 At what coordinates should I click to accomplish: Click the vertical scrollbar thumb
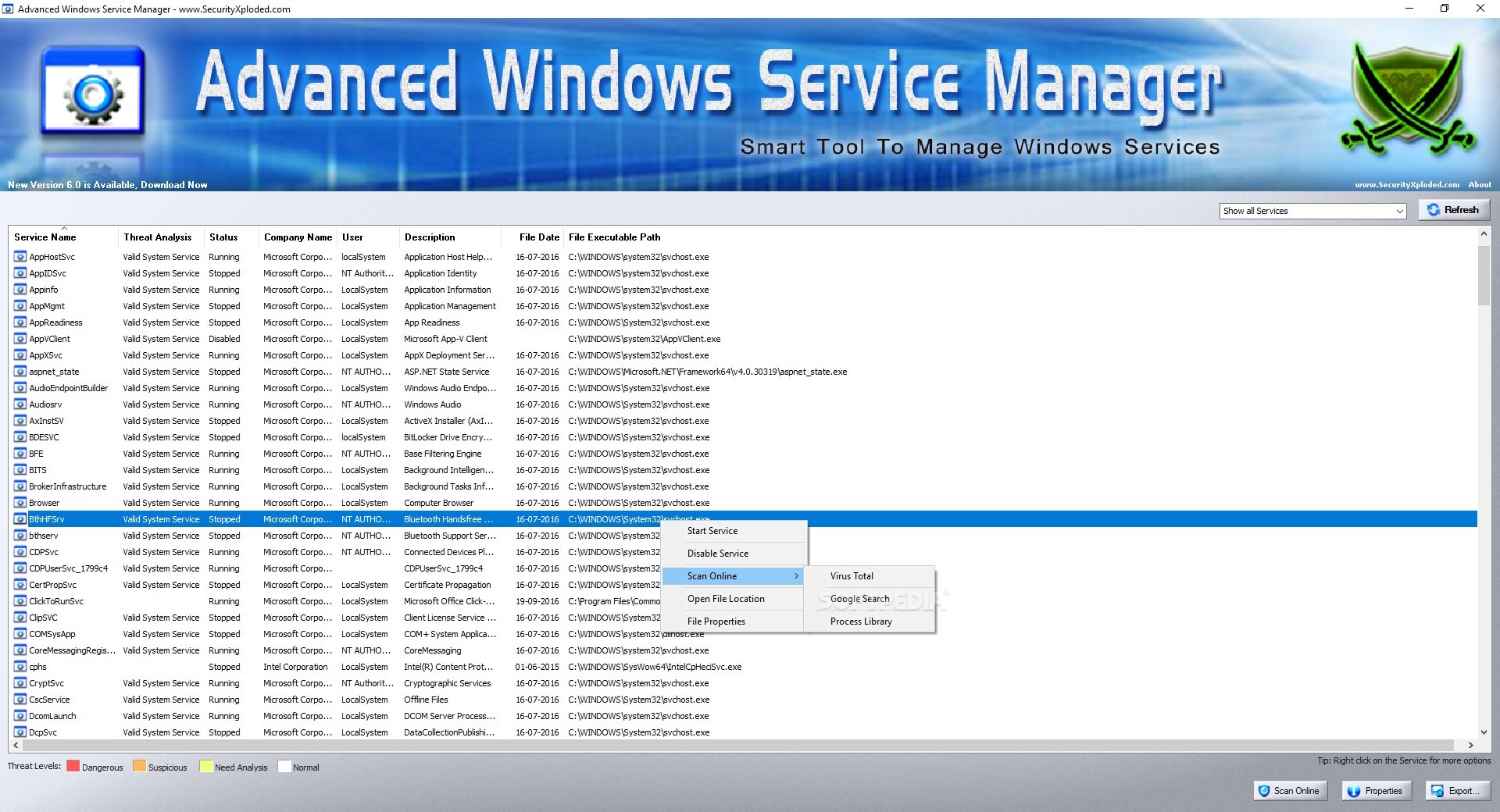[x=1484, y=276]
